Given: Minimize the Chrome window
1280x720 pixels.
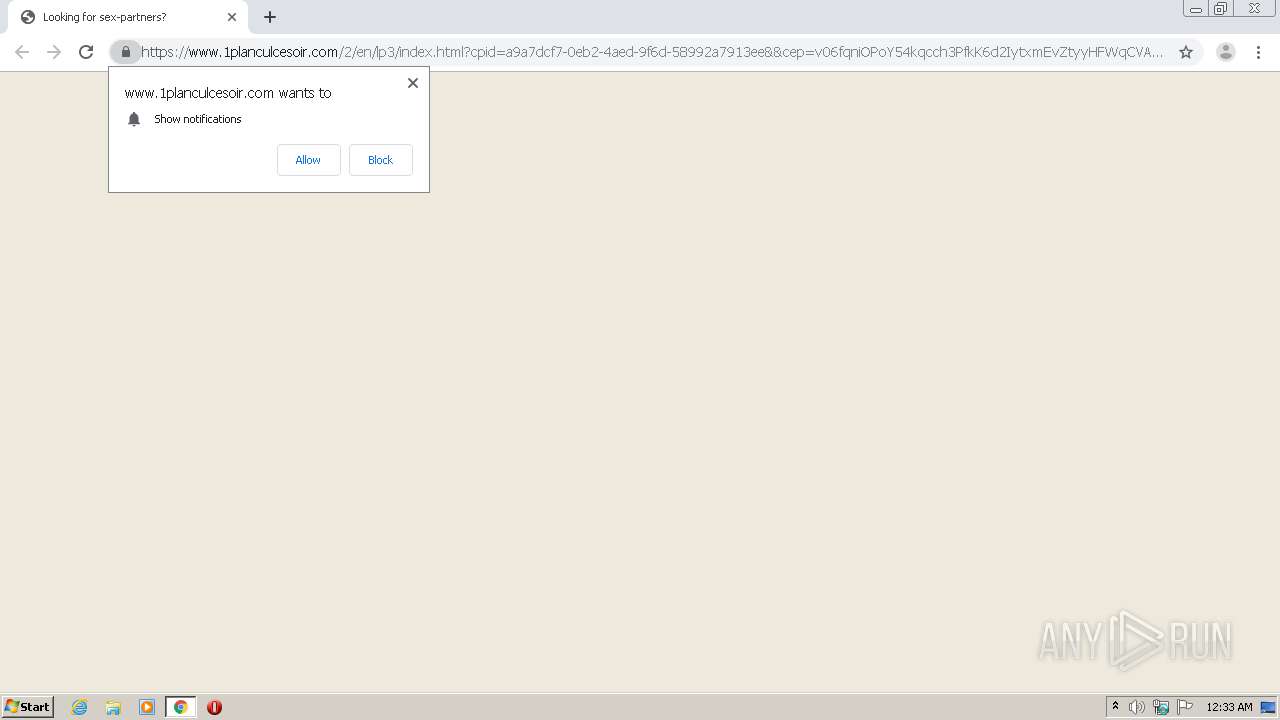Looking at the screenshot, I should pos(1196,9).
